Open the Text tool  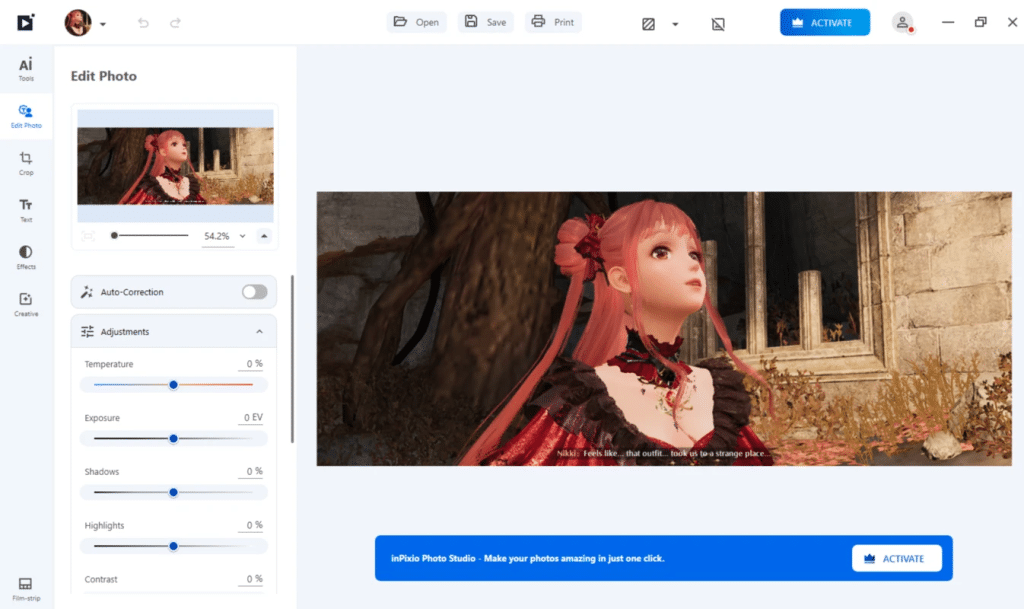coord(25,210)
